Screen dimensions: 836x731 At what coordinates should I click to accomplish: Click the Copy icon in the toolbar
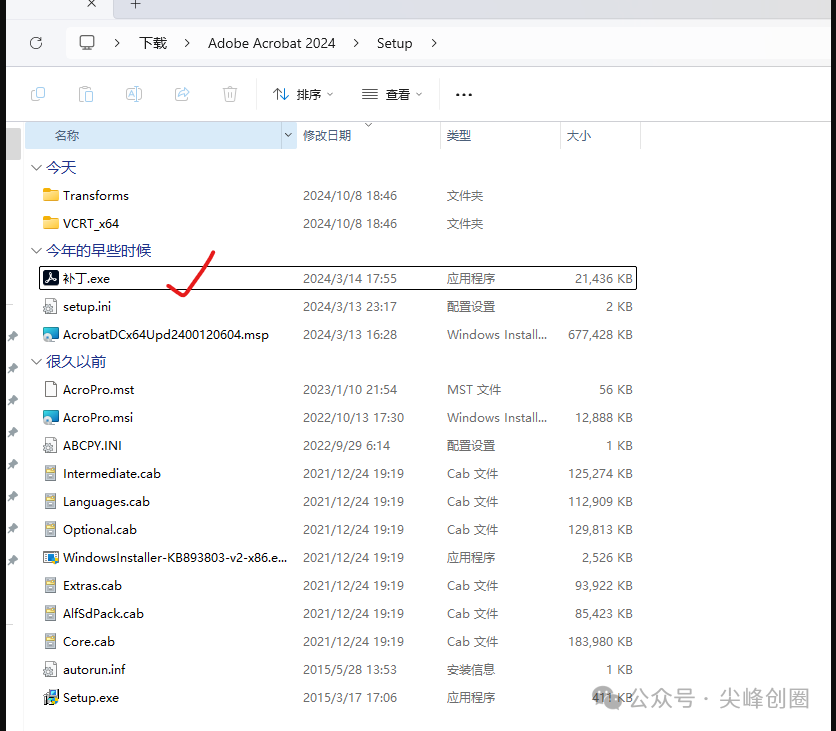coord(38,94)
